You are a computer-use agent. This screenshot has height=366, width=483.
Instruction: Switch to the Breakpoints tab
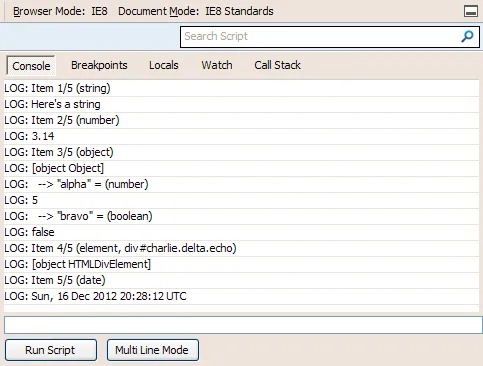(x=99, y=65)
